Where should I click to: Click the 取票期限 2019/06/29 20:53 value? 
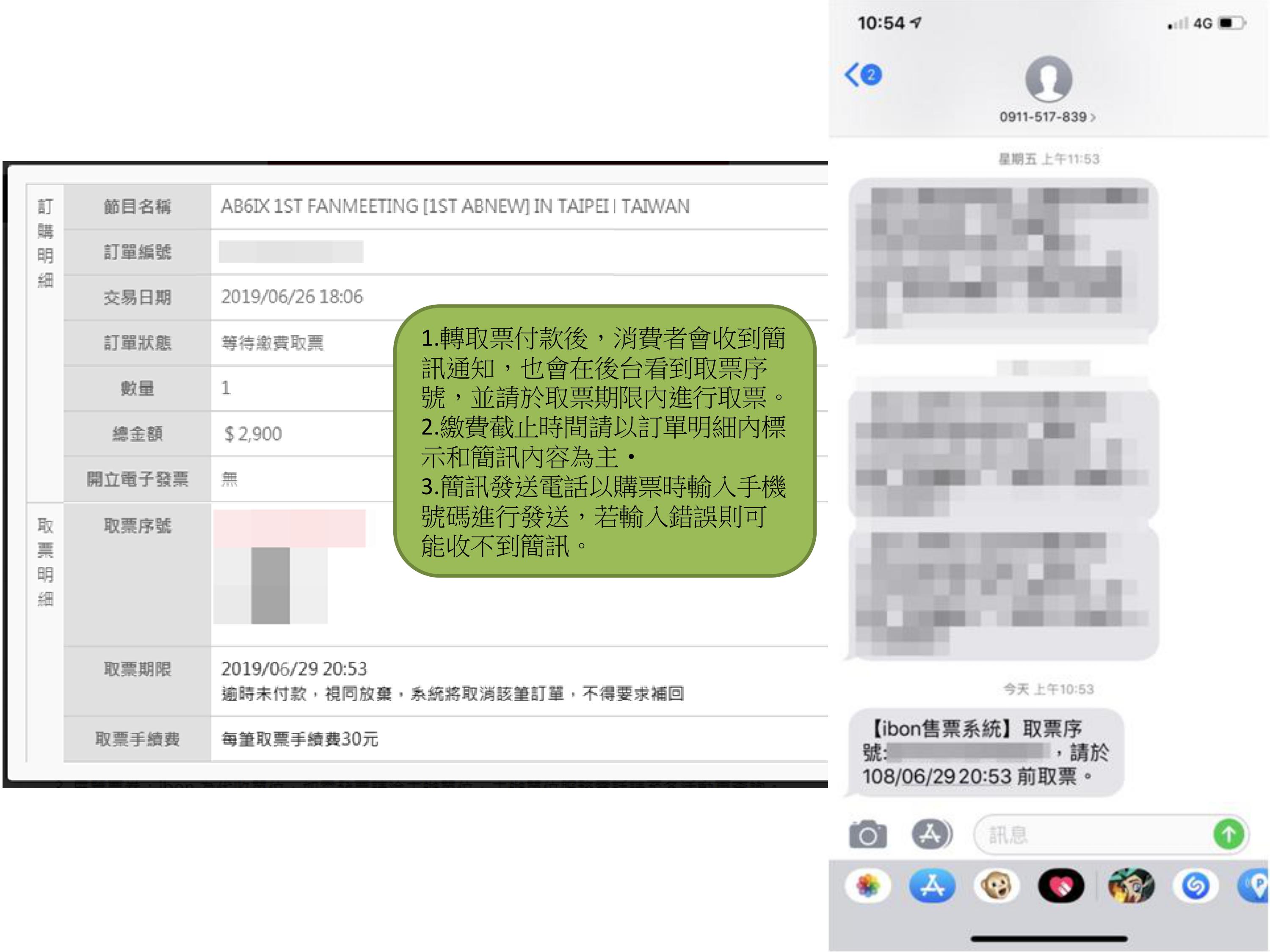tap(294, 669)
